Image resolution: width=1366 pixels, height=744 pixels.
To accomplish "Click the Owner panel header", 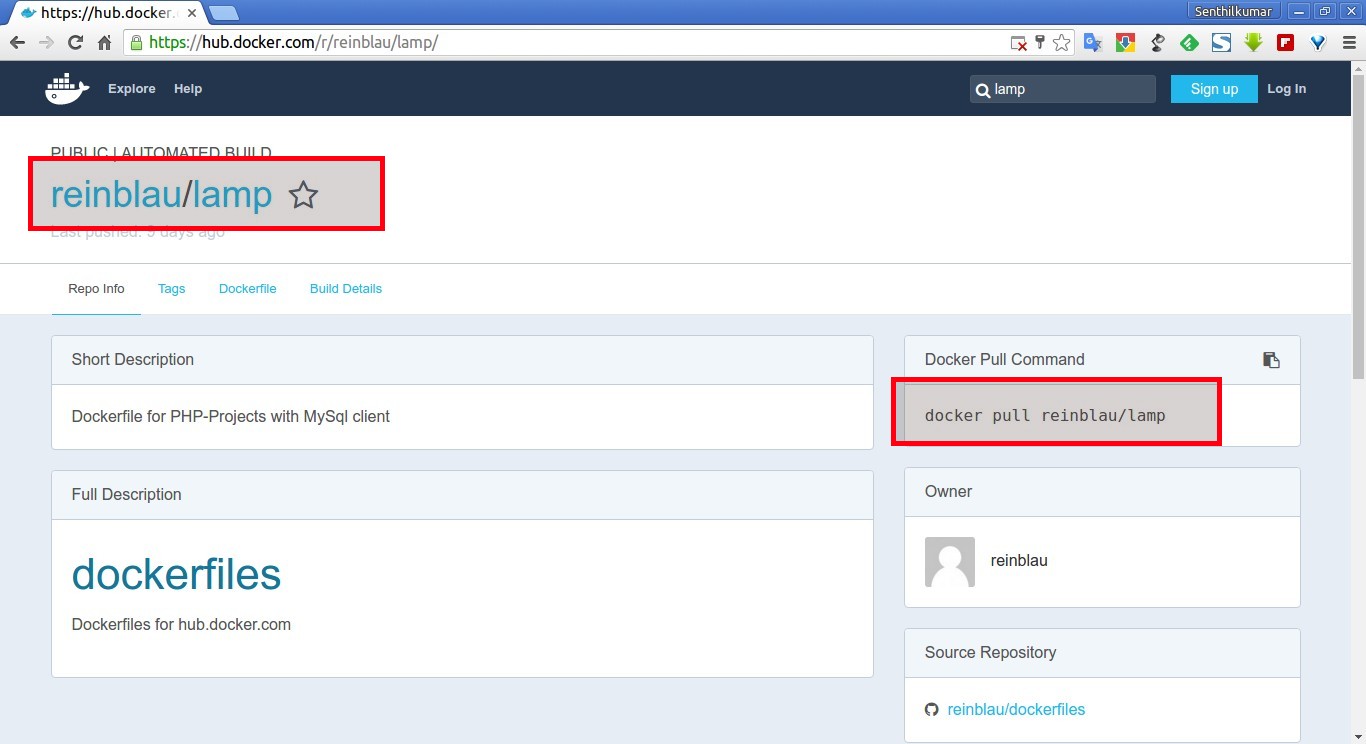I will tap(1102, 492).
